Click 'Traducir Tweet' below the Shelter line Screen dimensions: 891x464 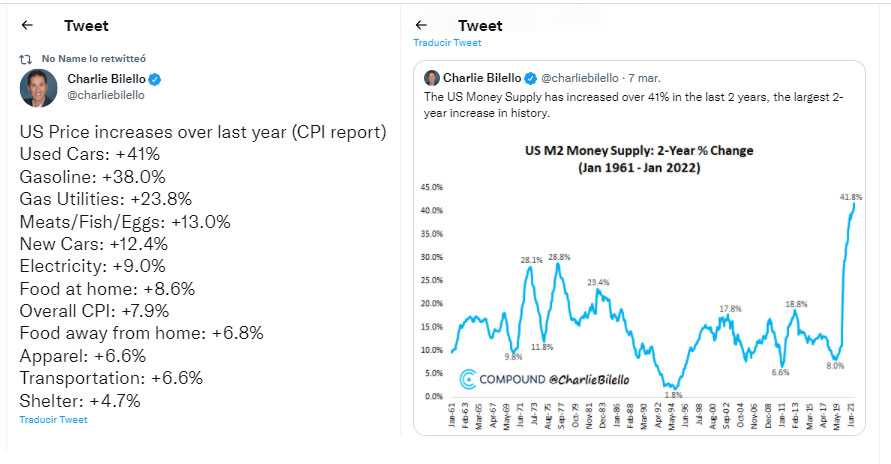coord(53,420)
